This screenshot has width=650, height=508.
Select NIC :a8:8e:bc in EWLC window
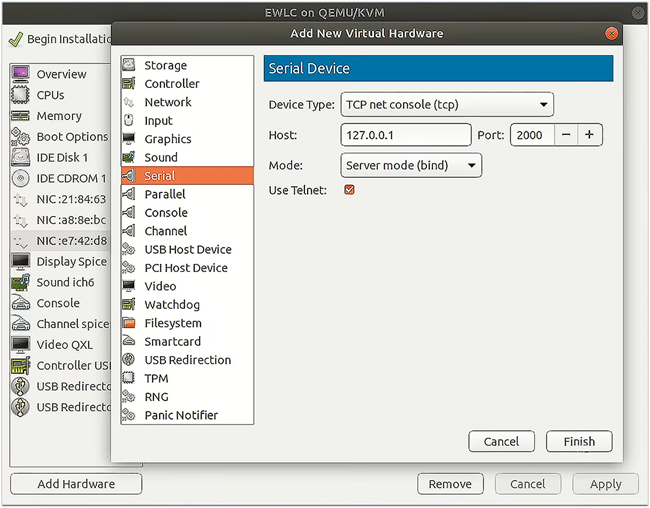tap(61, 220)
